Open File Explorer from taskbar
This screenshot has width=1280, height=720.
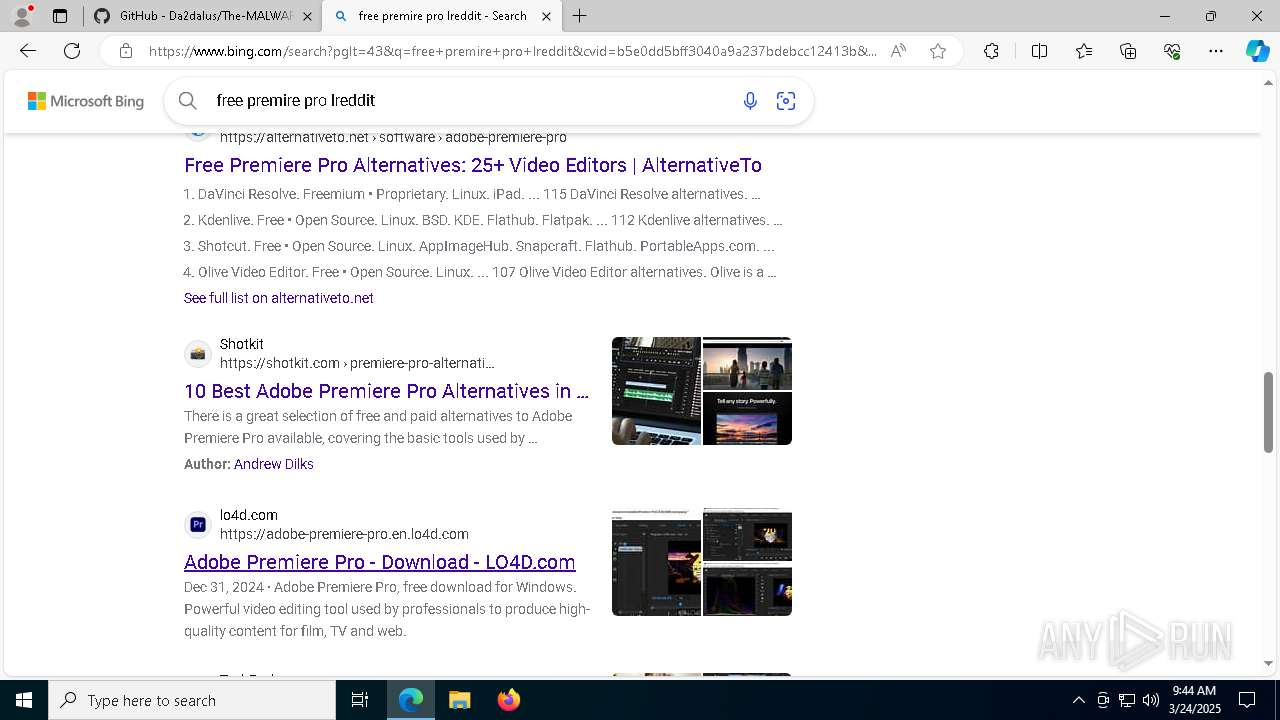pyautogui.click(x=459, y=700)
